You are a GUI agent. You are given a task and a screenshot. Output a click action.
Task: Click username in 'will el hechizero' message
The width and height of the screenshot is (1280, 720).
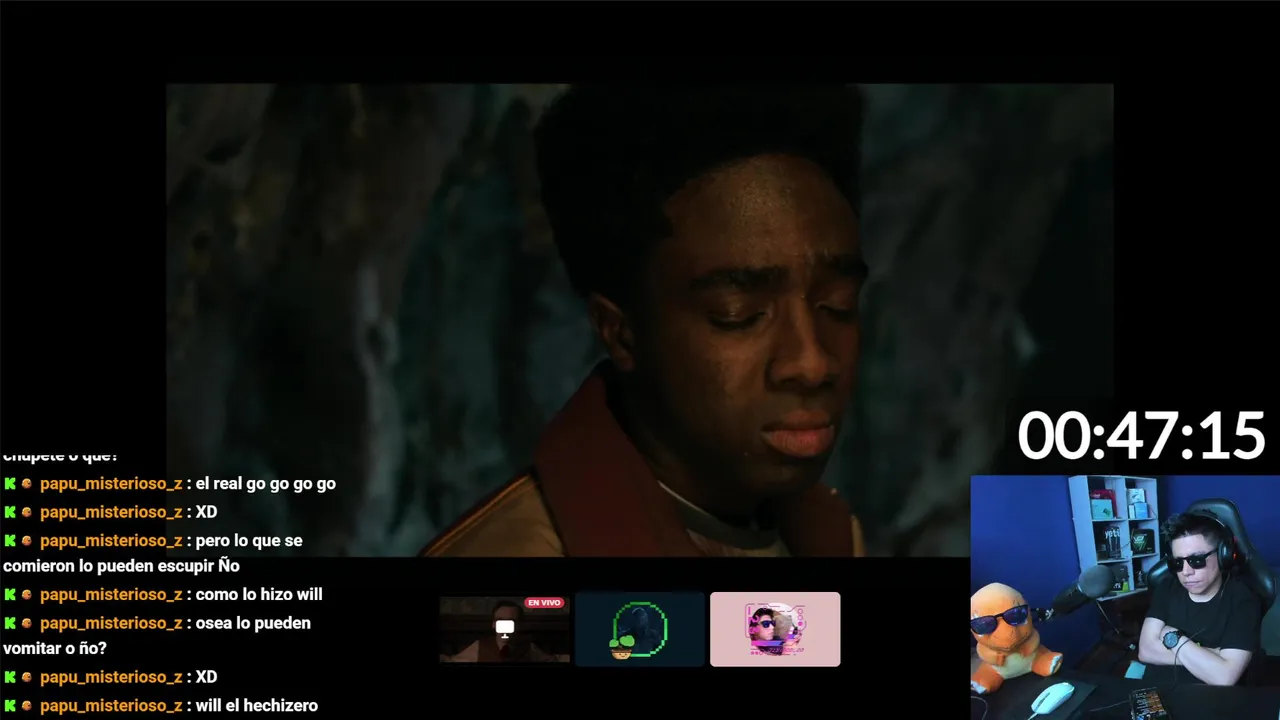pyautogui.click(x=111, y=705)
